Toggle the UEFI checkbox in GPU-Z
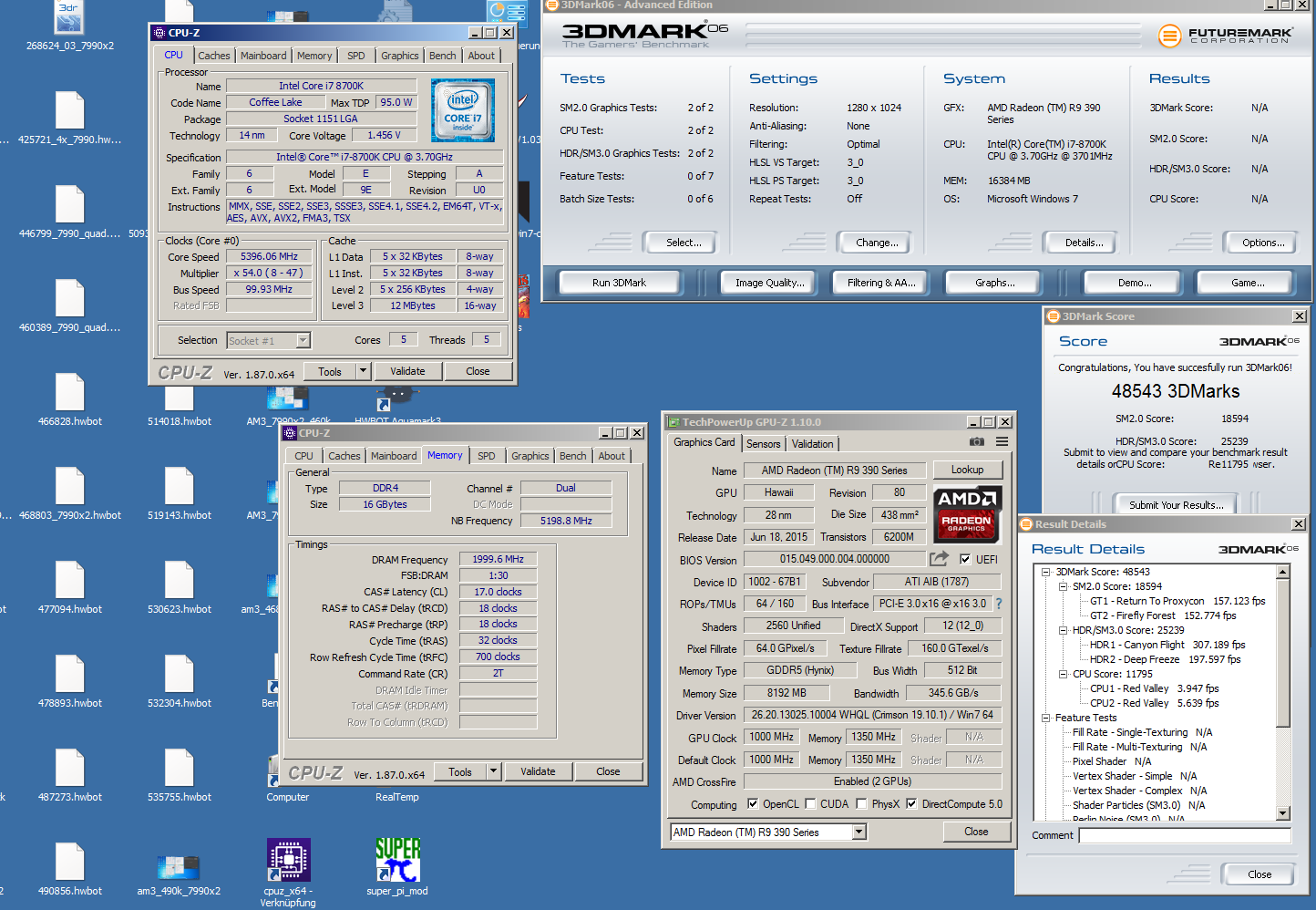Screen dimensions: 1316x910 [965, 559]
